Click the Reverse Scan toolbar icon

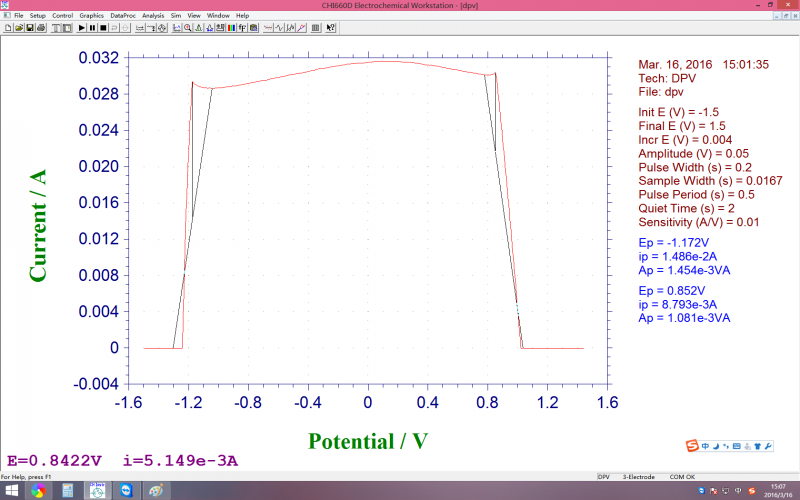pyautogui.click(x=114, y=28)
